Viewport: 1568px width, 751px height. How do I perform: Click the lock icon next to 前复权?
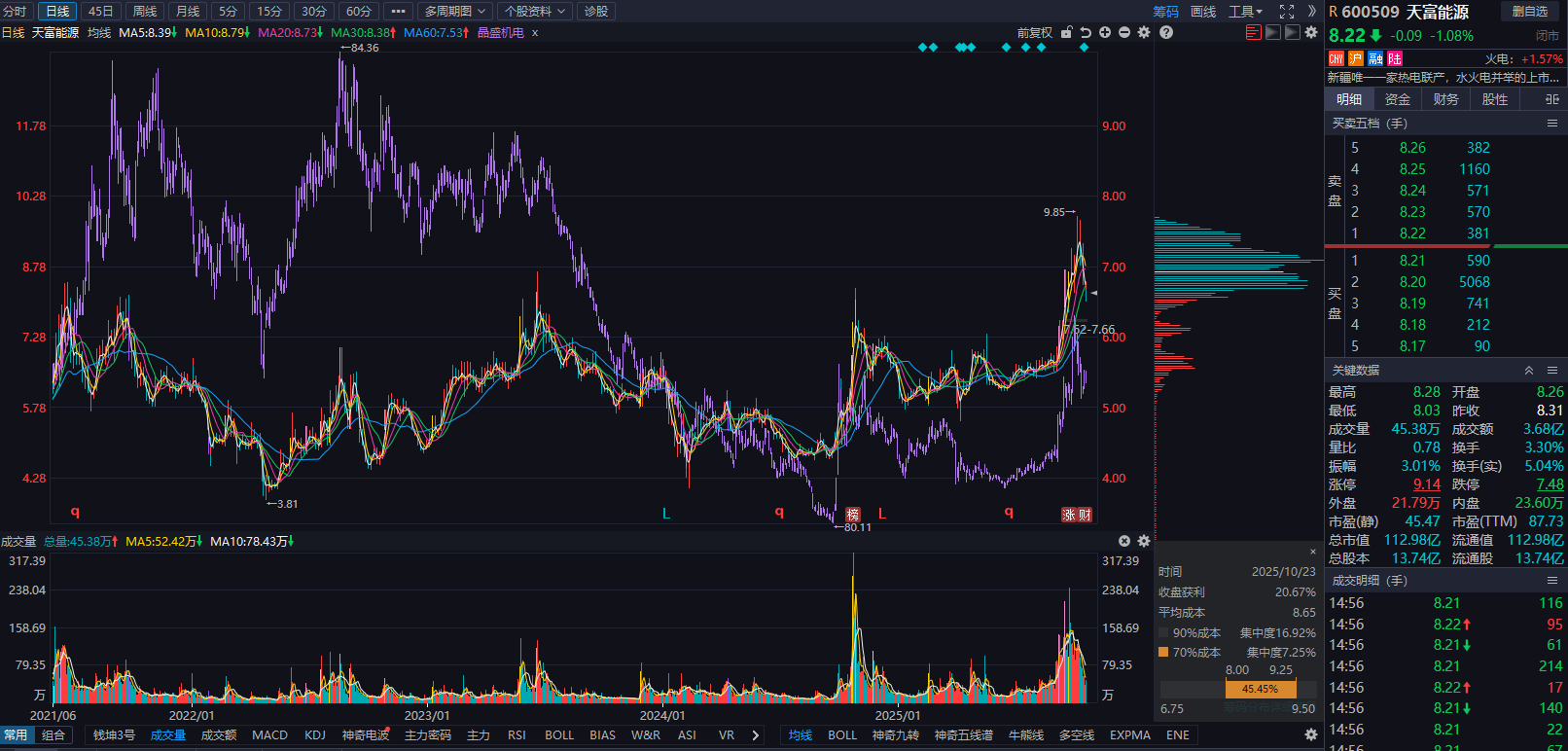coord(1066,32)
